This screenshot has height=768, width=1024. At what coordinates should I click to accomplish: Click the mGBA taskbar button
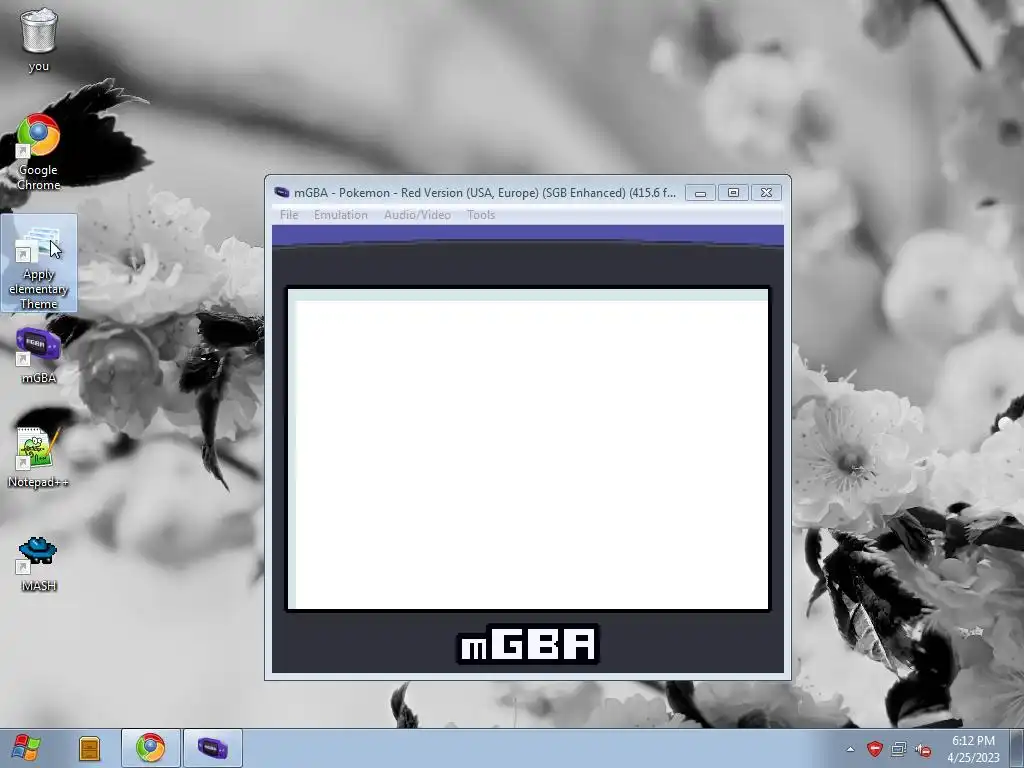pyautogui.click(x=213, y=748)
